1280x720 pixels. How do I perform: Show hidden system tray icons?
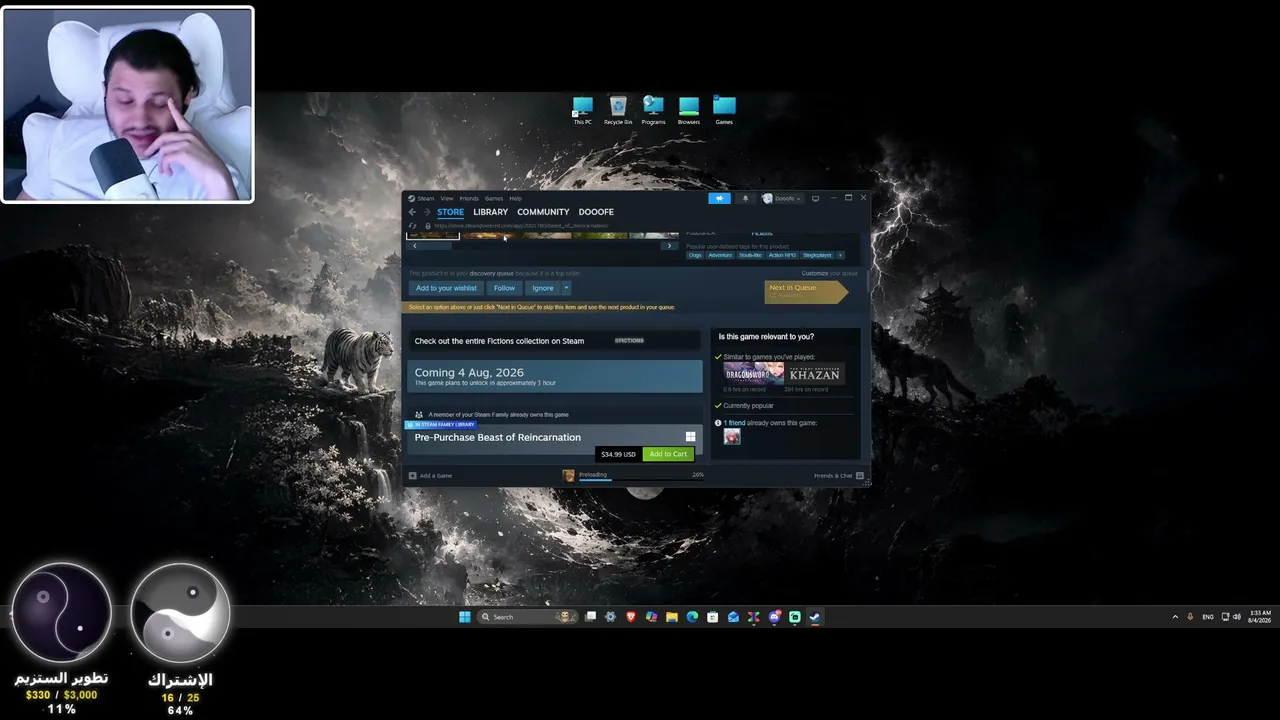[x=1175, y=617]
